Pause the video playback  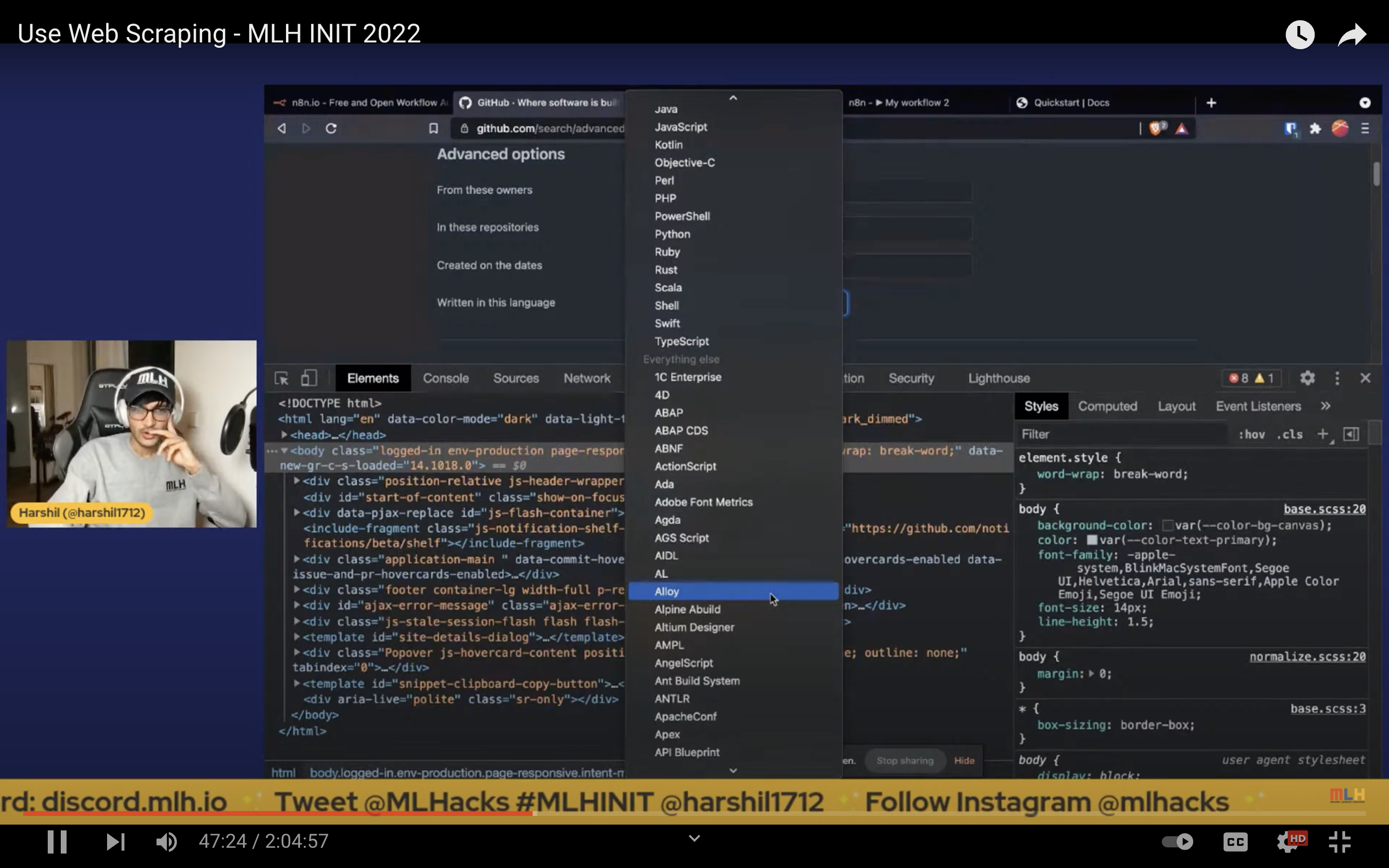pos(57,841)
